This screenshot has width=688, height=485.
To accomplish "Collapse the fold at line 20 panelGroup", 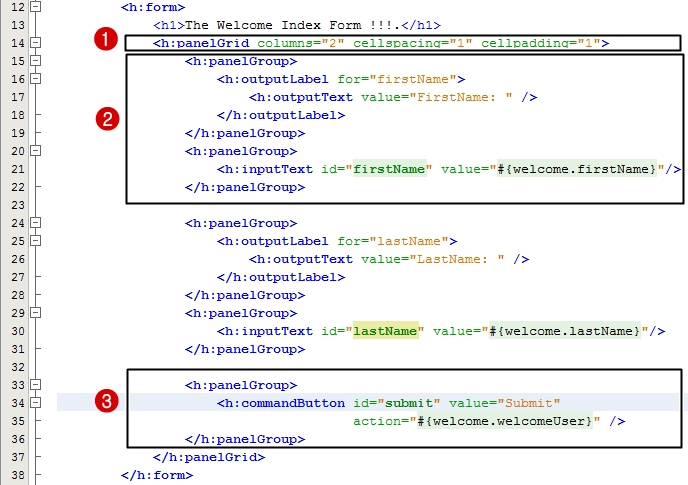I will [36, 151].
